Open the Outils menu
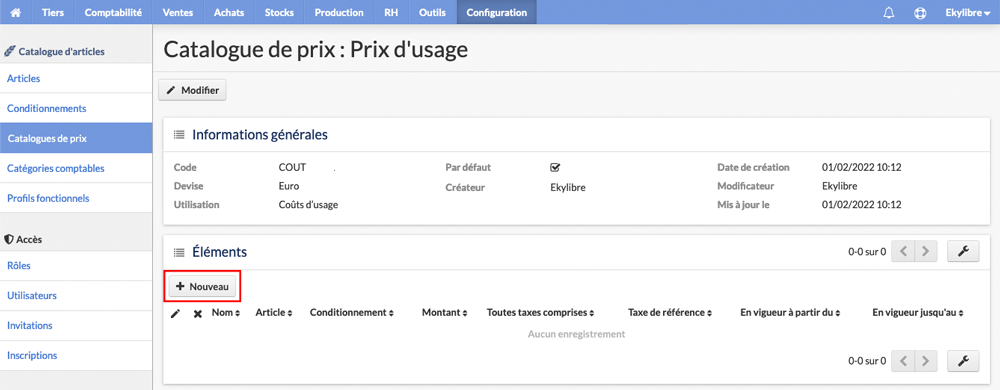 (432, 12)
